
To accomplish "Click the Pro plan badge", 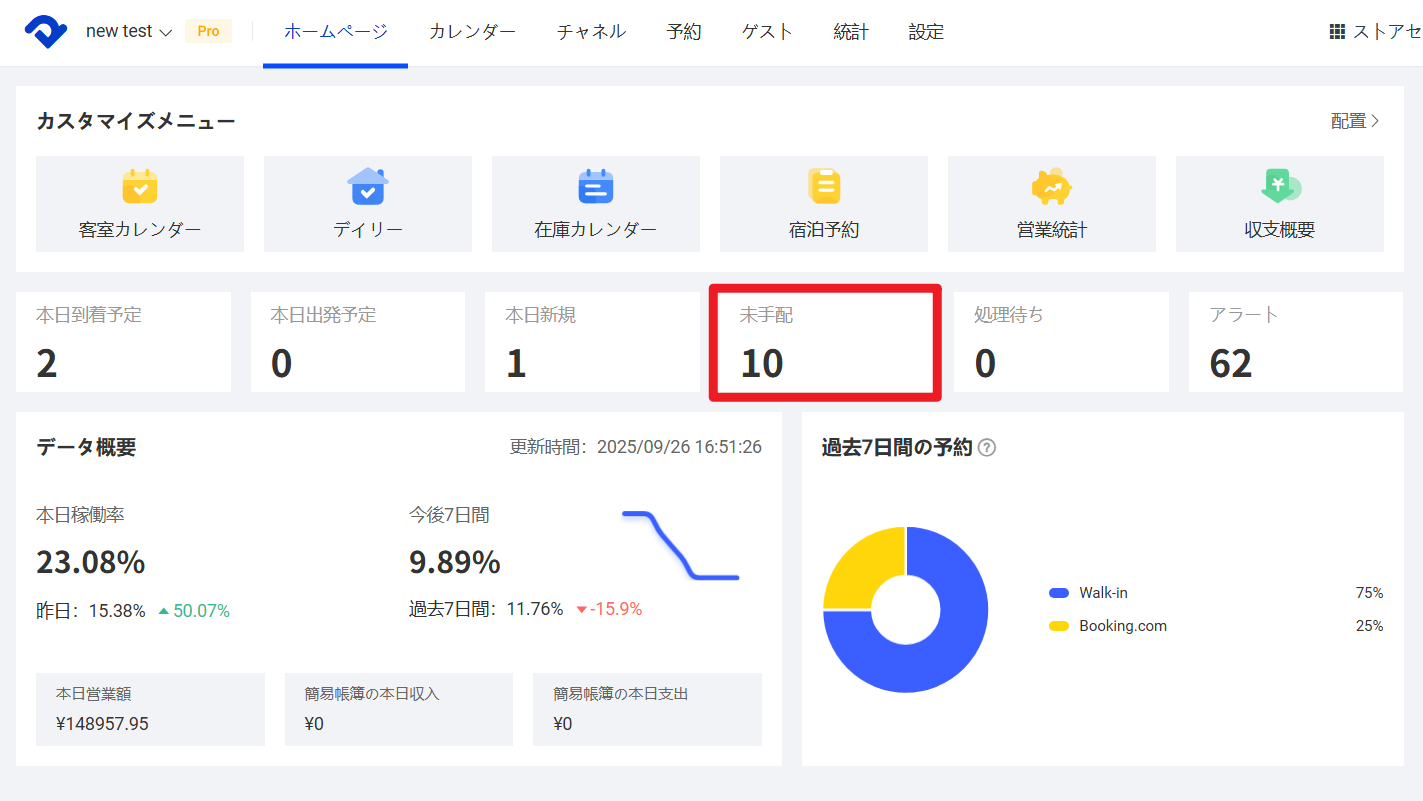I will coord(208,32).
